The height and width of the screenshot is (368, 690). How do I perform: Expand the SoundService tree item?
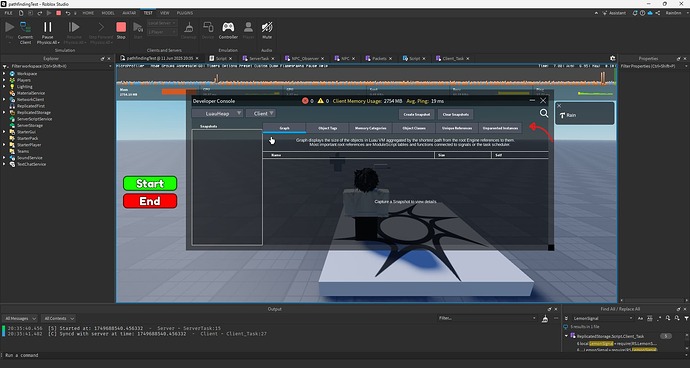tap(4, 158)
